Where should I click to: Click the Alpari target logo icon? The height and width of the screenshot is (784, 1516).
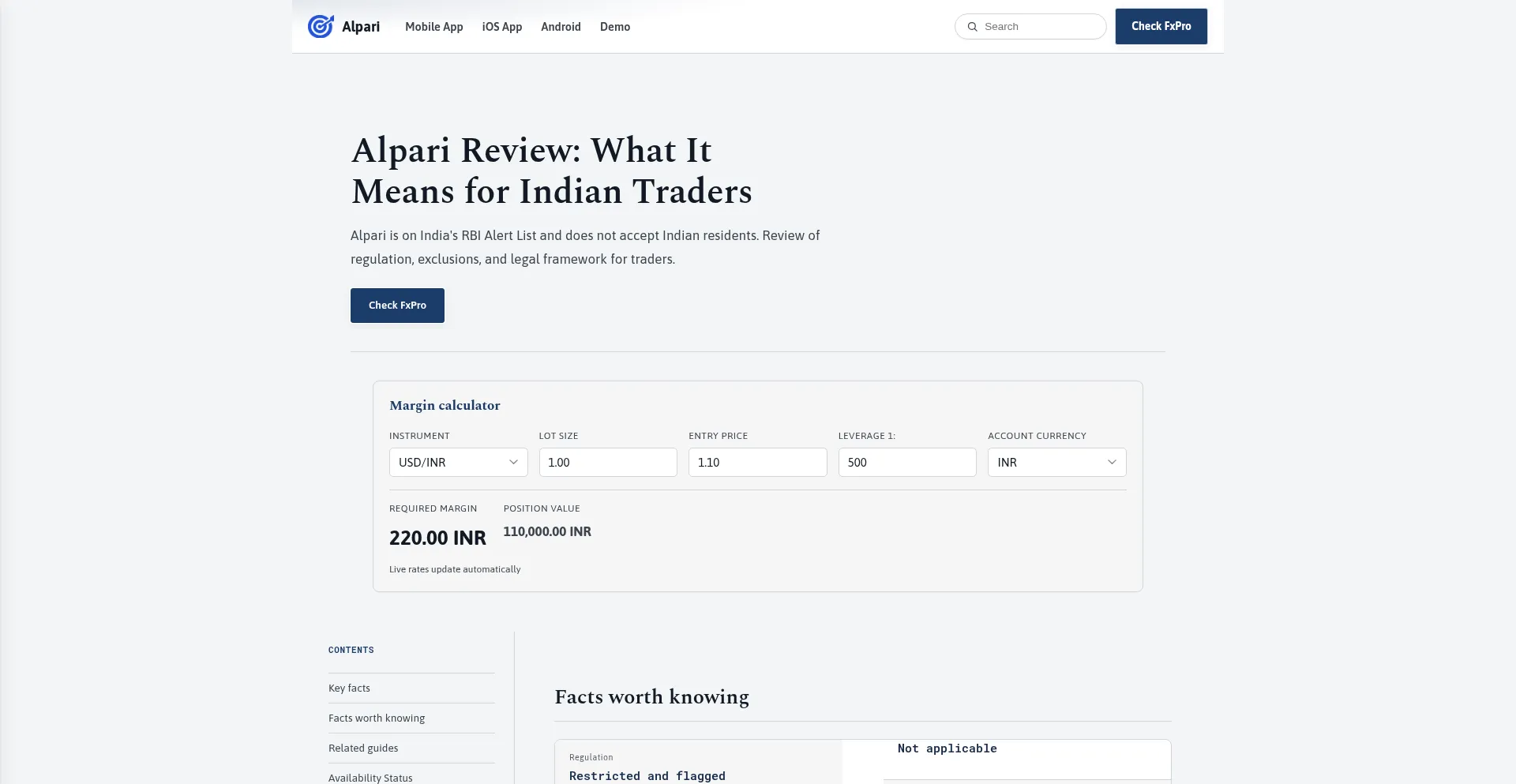(x=321, y=26)
